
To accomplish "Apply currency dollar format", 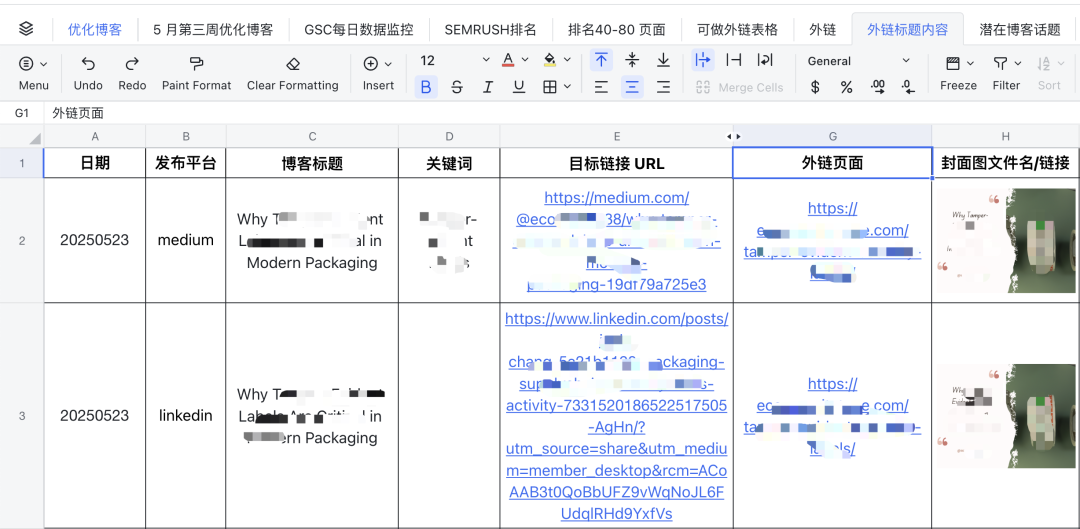I will (816, 87).
